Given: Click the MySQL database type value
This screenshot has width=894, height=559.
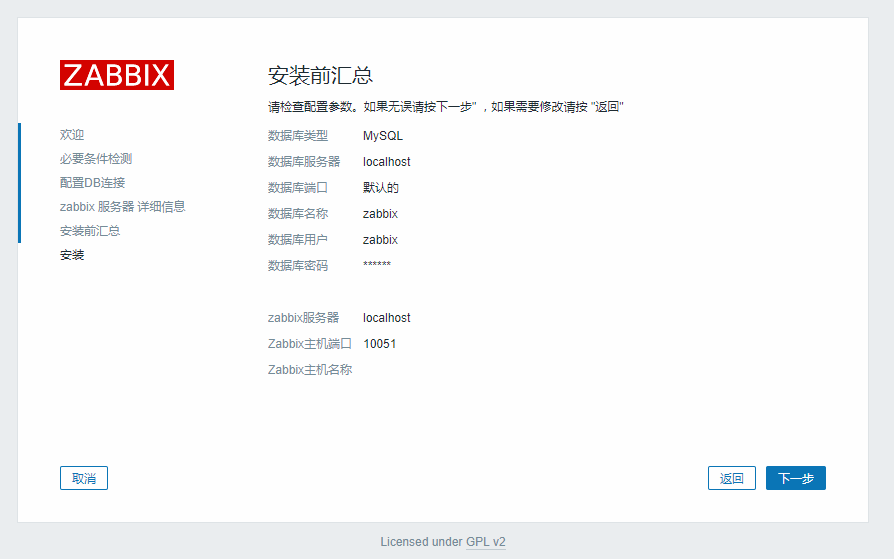Looking at the screenshot, I should click(383, 136).
